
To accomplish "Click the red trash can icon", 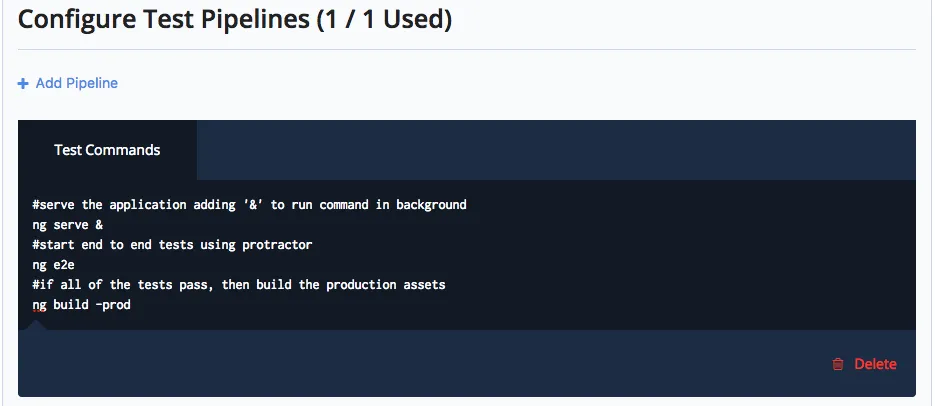I will [838, 365].
